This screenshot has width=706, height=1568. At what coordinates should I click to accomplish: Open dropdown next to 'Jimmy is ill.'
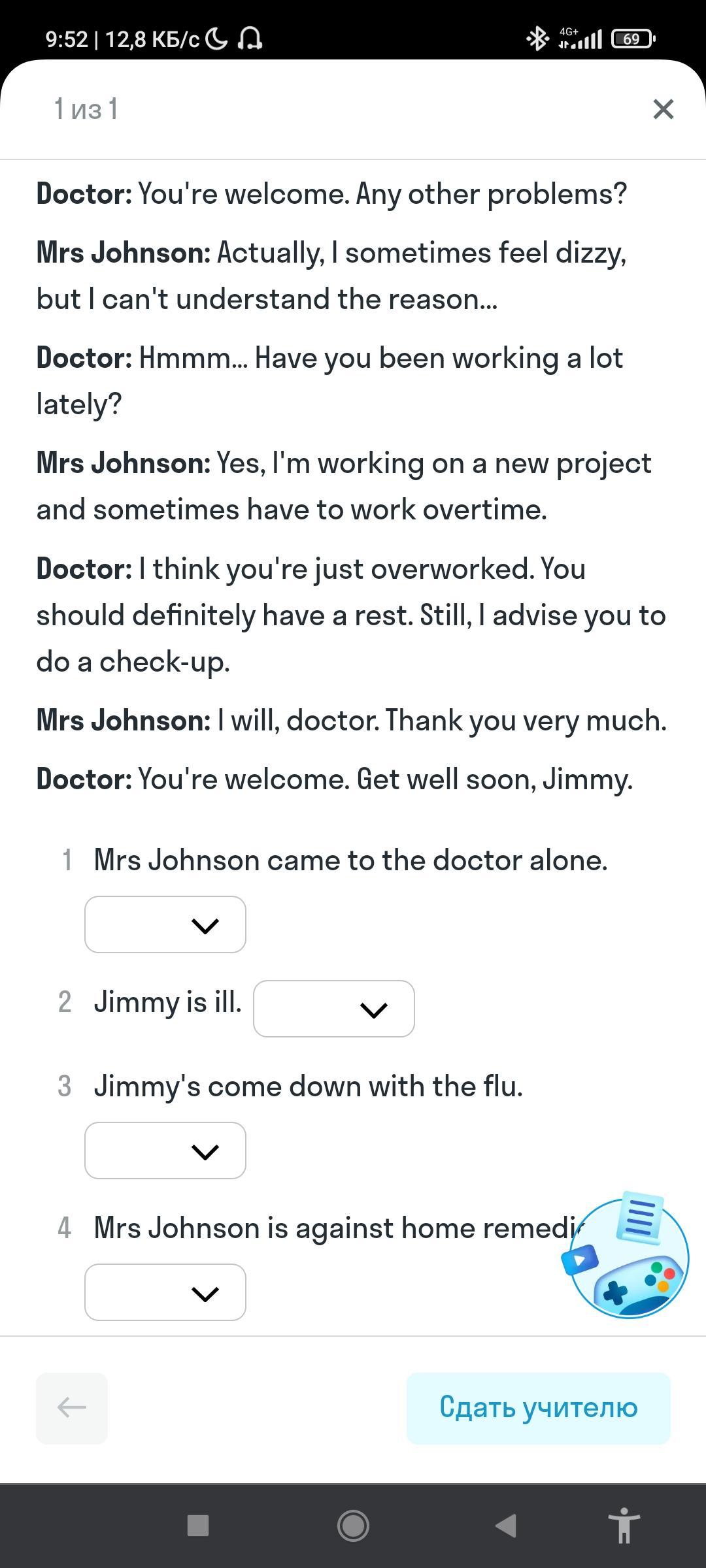(334, 1009)
